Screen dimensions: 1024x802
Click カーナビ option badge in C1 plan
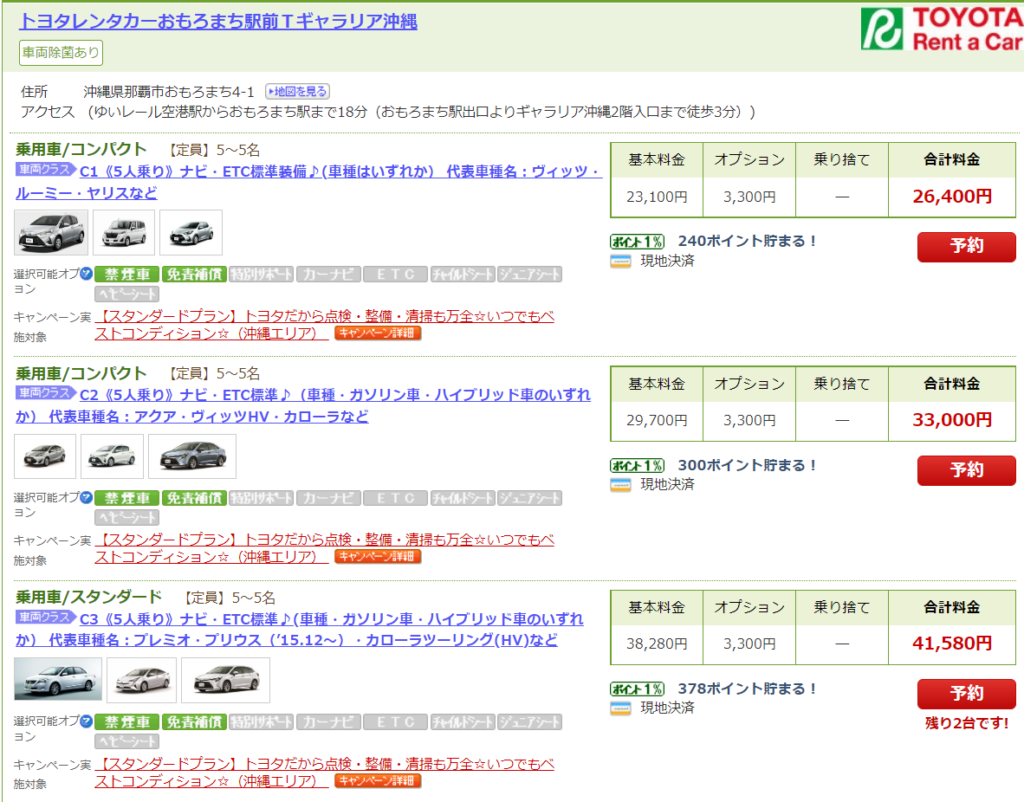pos(328,274)
